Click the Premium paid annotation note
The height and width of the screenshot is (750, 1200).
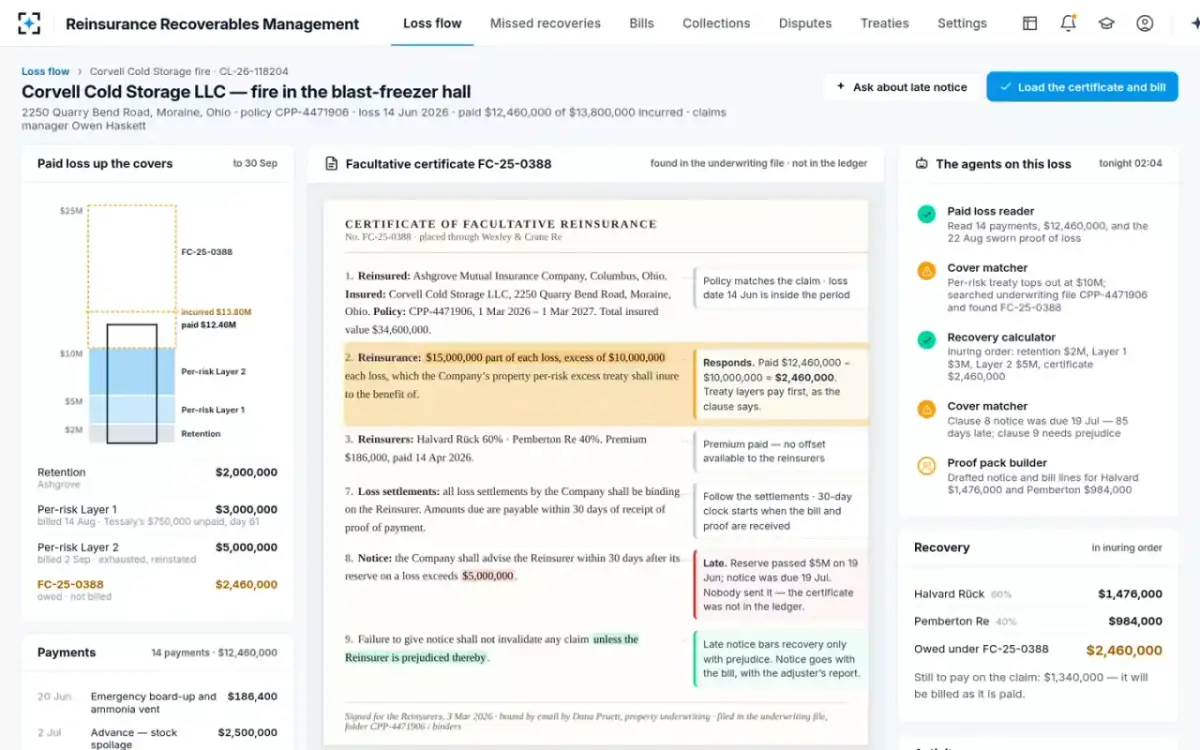pyautogui.click(x=783, y=451)
